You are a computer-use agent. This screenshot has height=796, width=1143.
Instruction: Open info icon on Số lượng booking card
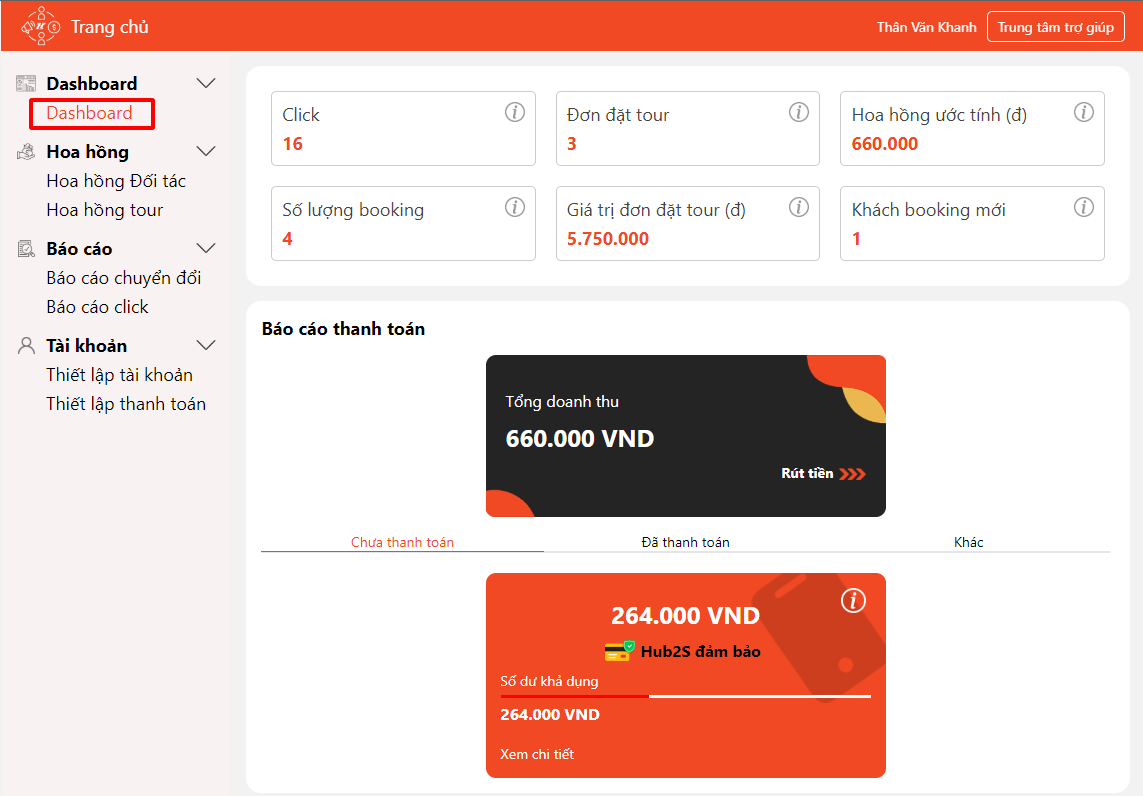pyautogui.click(x=515, y=207)
